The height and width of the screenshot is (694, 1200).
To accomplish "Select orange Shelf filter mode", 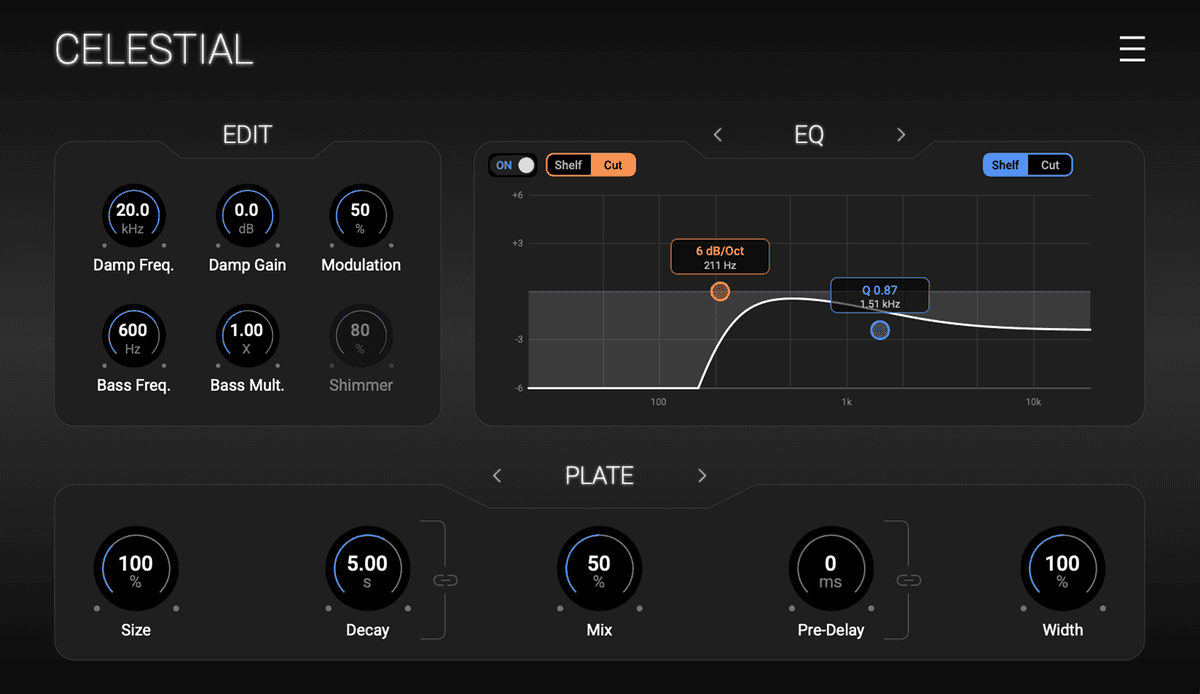I will (568, 165).
